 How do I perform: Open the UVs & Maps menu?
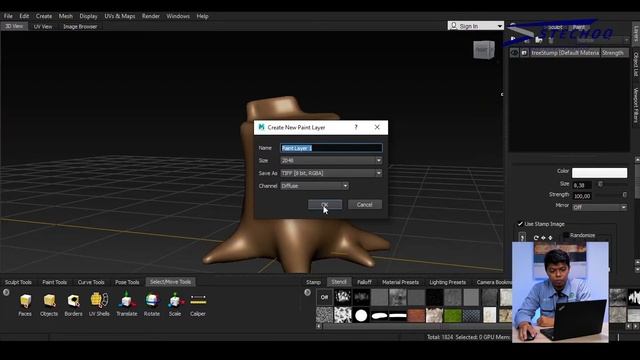120,16
